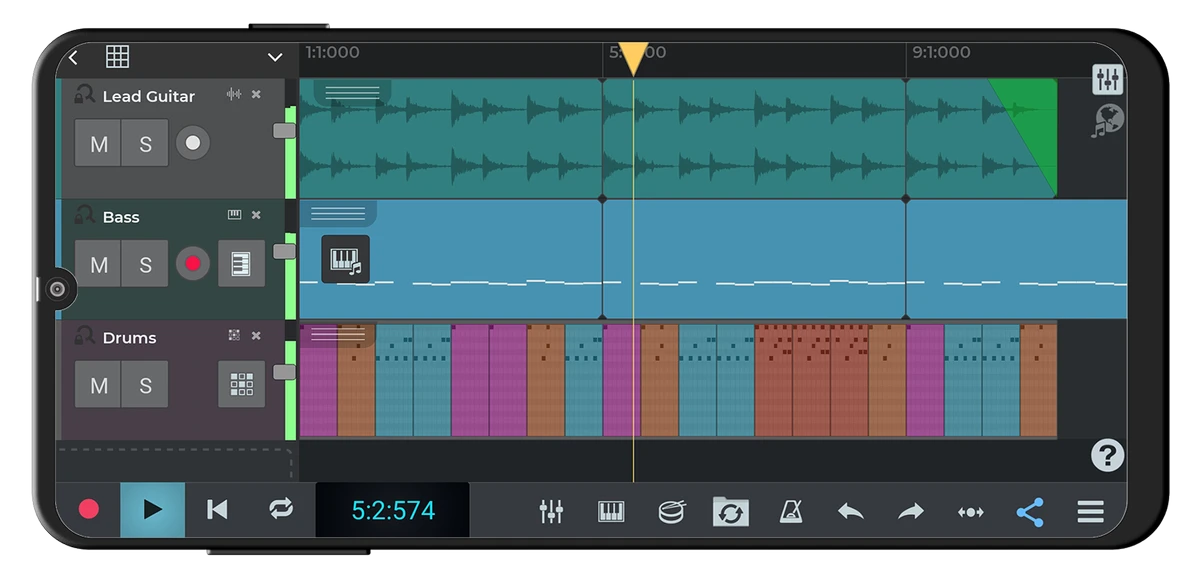Solo the Bass track
This screenshot has width=1200, height=578.
(145, 264)
